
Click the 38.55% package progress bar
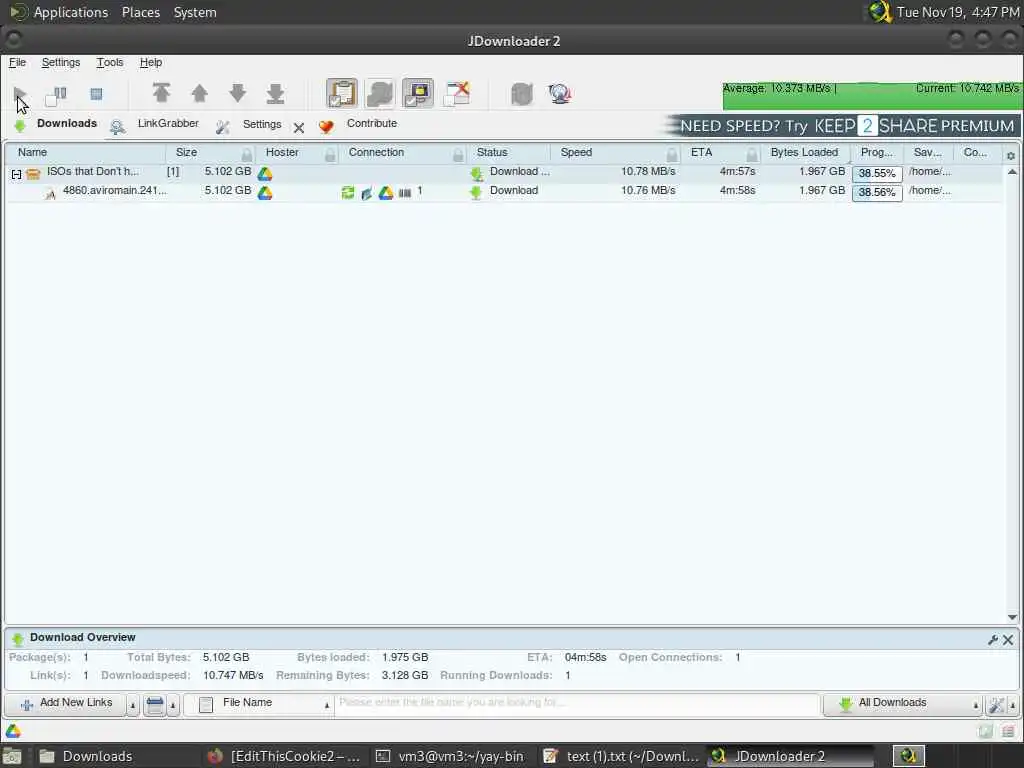pos(877,174)
